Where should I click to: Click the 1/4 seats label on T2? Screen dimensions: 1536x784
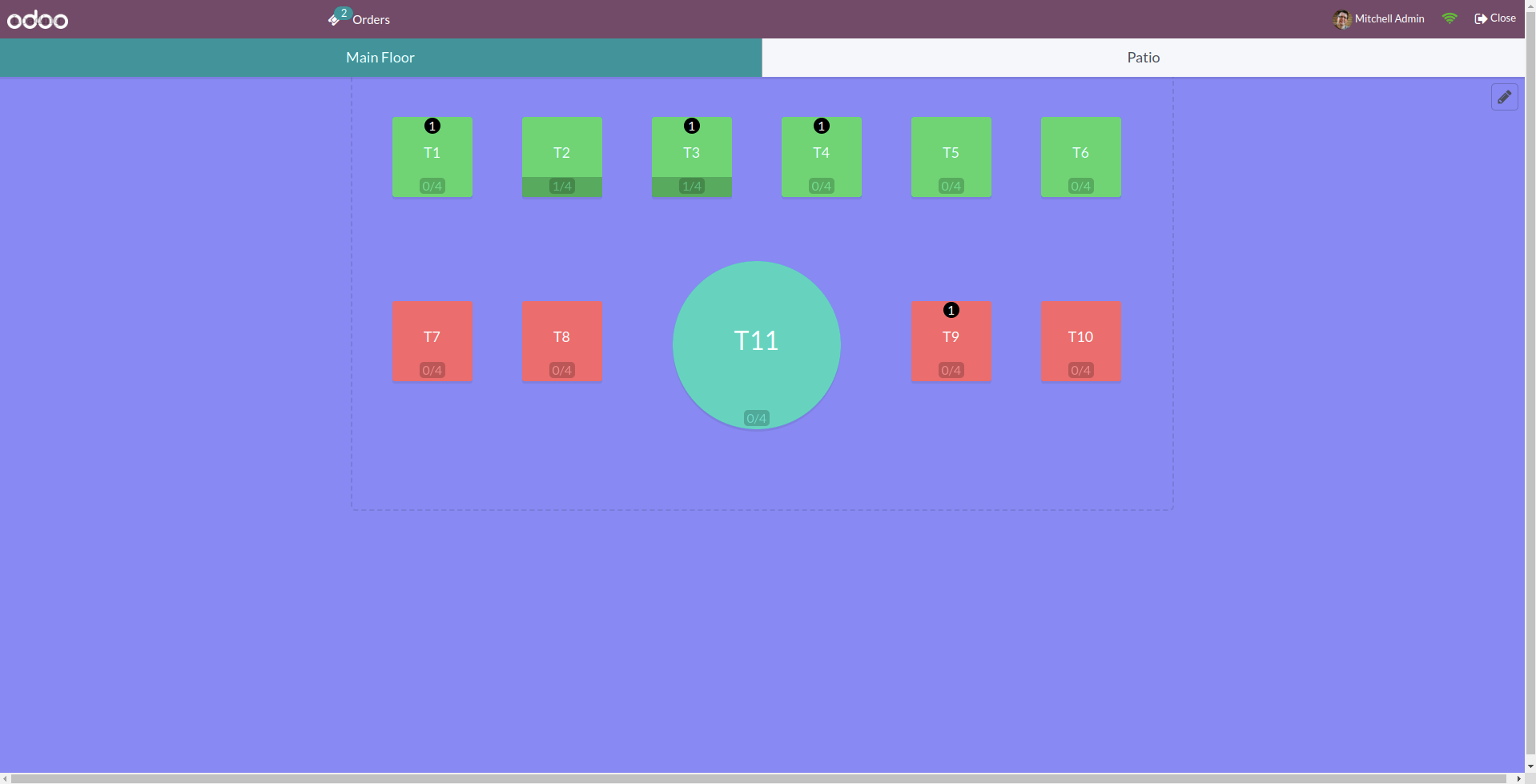(x=562, y=186)
